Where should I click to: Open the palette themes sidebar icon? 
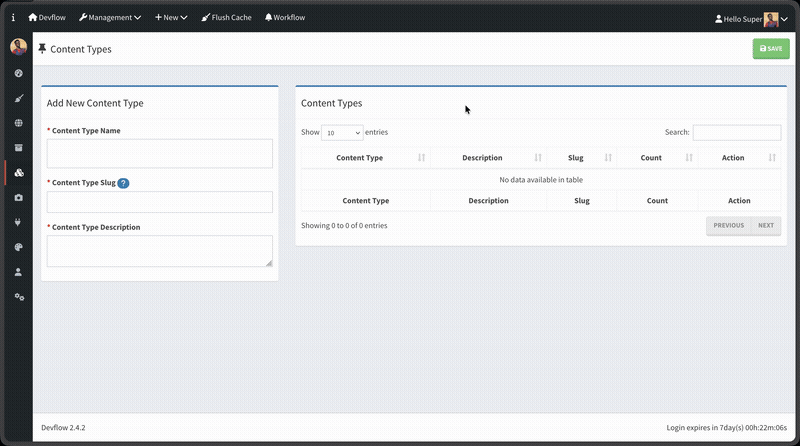coord(18,247)
